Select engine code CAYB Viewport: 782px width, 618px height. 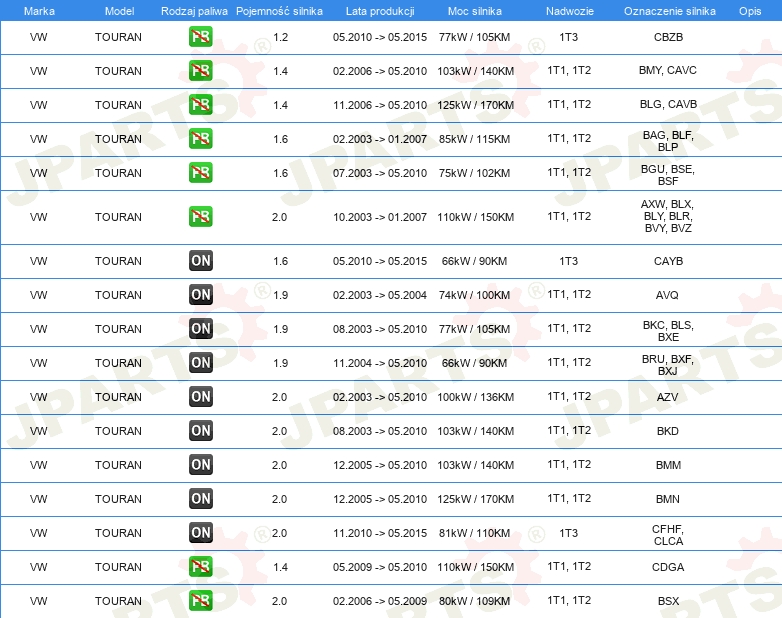(x=668, y=261)
